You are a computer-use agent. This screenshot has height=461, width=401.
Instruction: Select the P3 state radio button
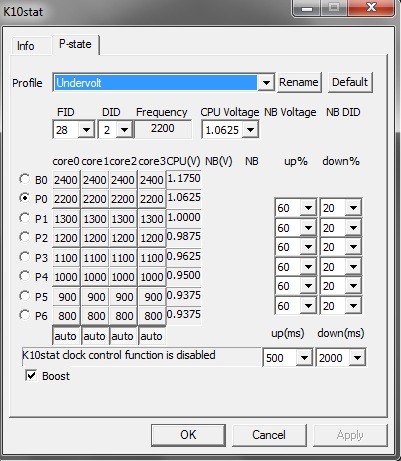24,257
